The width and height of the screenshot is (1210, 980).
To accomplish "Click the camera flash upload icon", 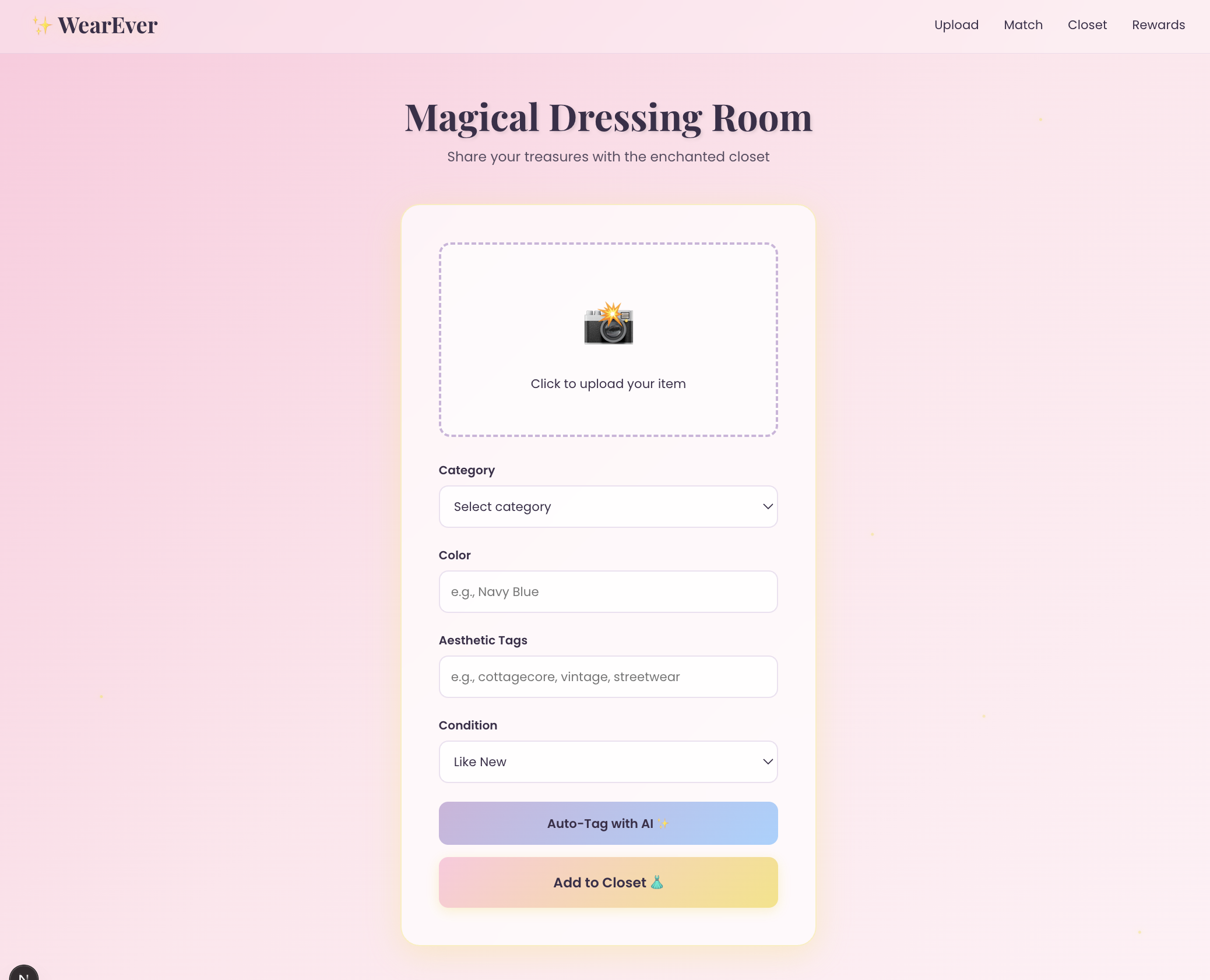I will [608, 324].
